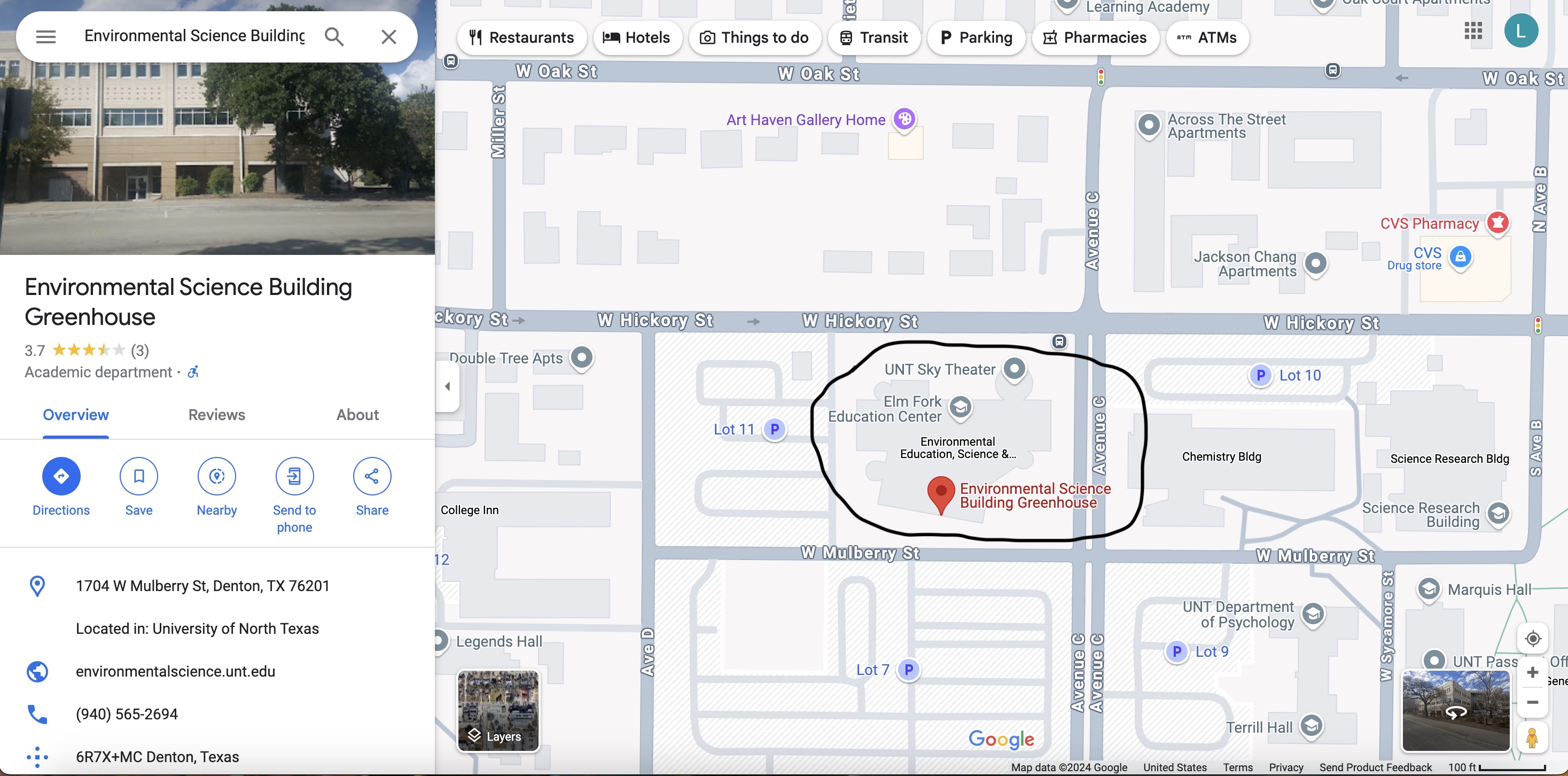
Task: Visit environmentalscience.unt.edu website link
Action: point(175,671)
